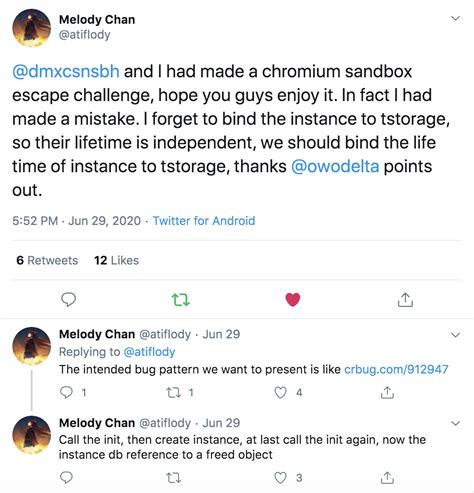Reply to the crbug.com reply tweet

pyautogui.click(x=66, y=392)
